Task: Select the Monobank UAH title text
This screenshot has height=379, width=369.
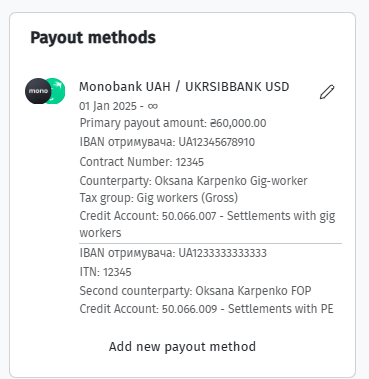Action: [125, 87]
